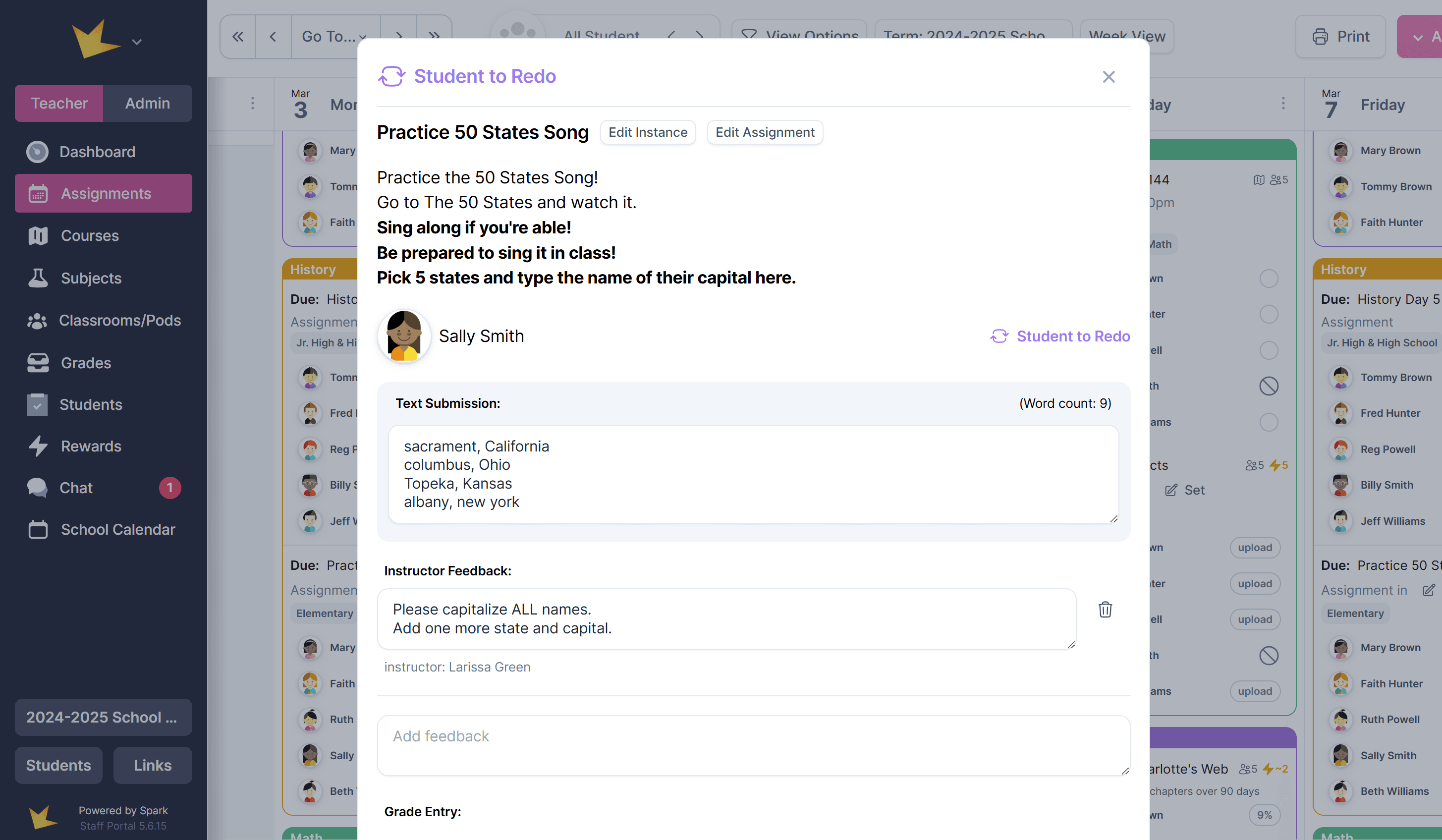This screenshot has width=1442, height=840.
Task: Click the Student to Redo status icon
Action: (999, 336)
